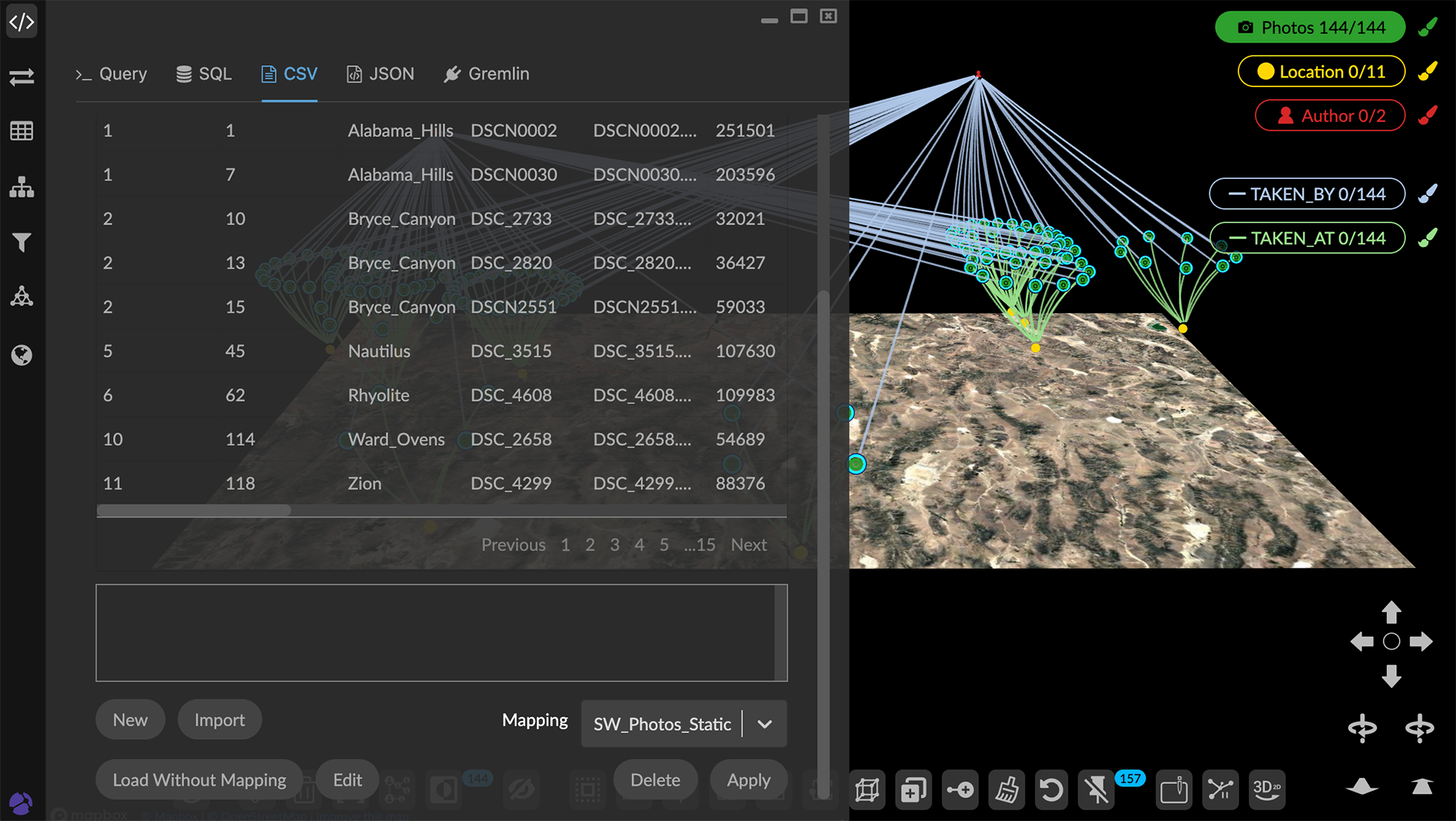
Task: Click the add-node icon in the bottom toolbar
Action: [914, 790]
